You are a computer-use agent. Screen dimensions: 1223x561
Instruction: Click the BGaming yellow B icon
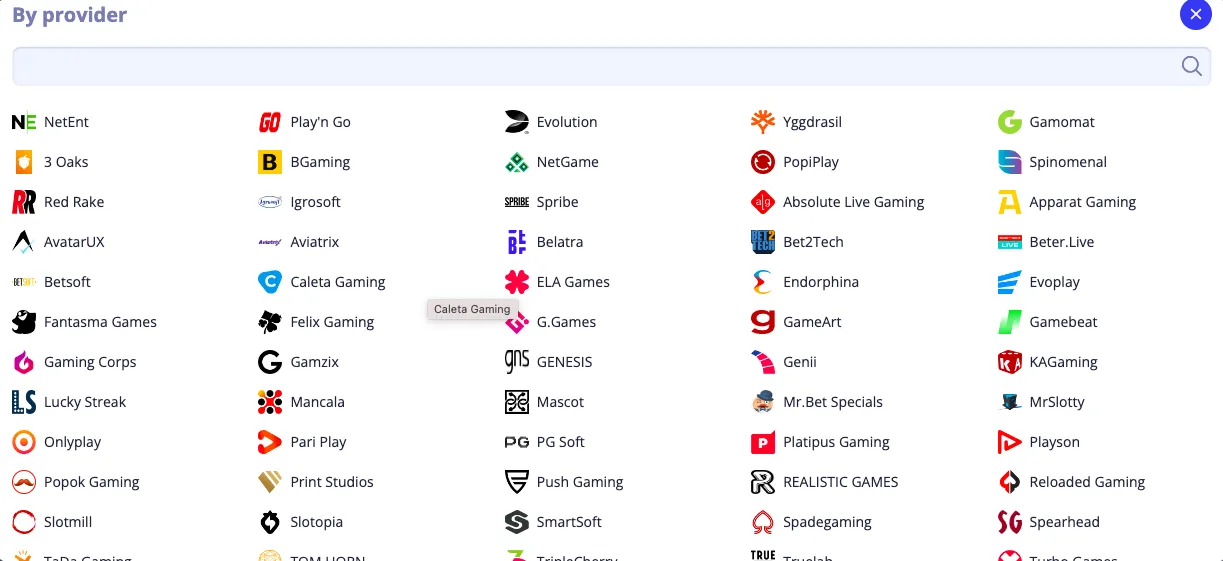coord(270,162)
